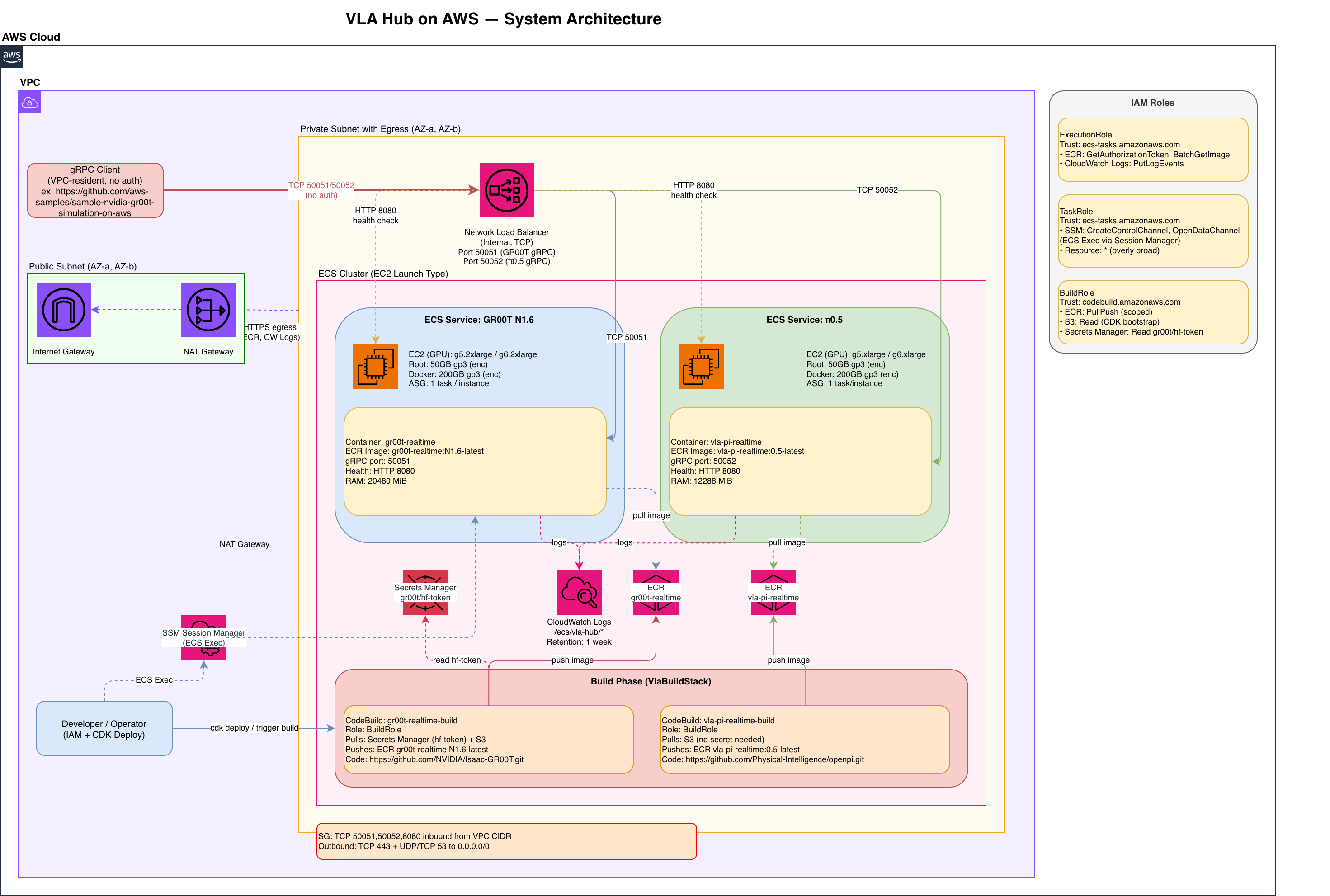Viewport: 1330px width, 896px height.
Task: Select the 'TCP 50052' connector label
Action: [x=877, y=190]
